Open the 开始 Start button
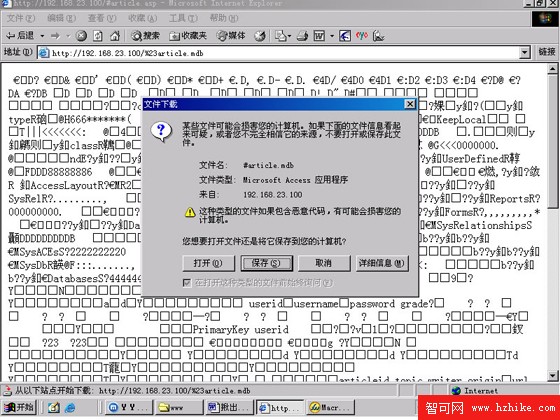 [x=20, y=407]
